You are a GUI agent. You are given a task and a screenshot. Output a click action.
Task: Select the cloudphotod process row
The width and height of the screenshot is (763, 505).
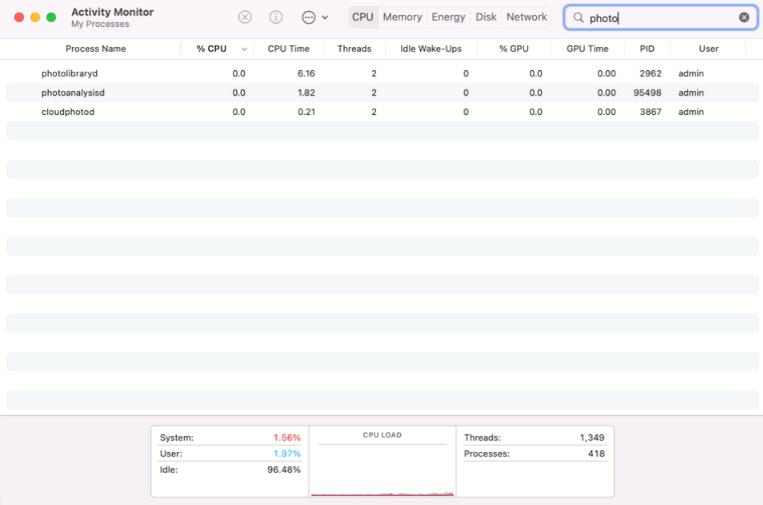(382, 112)
